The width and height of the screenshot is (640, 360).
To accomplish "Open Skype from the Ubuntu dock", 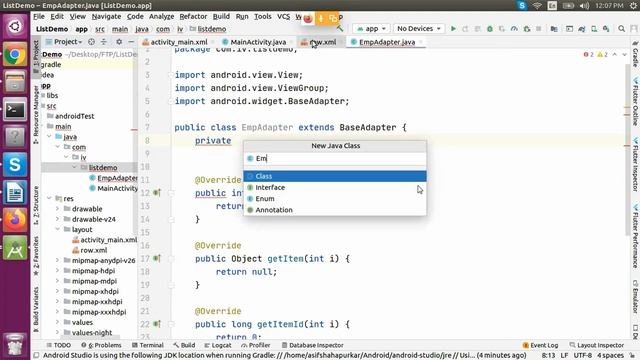I will (x=15, y=164).
